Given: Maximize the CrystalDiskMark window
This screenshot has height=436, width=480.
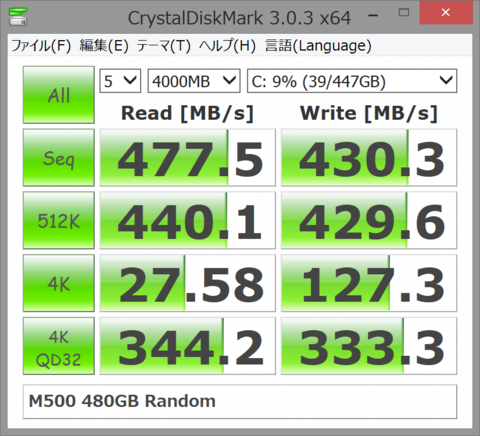Looking at the screenshot, I should (x=404, y=13).
